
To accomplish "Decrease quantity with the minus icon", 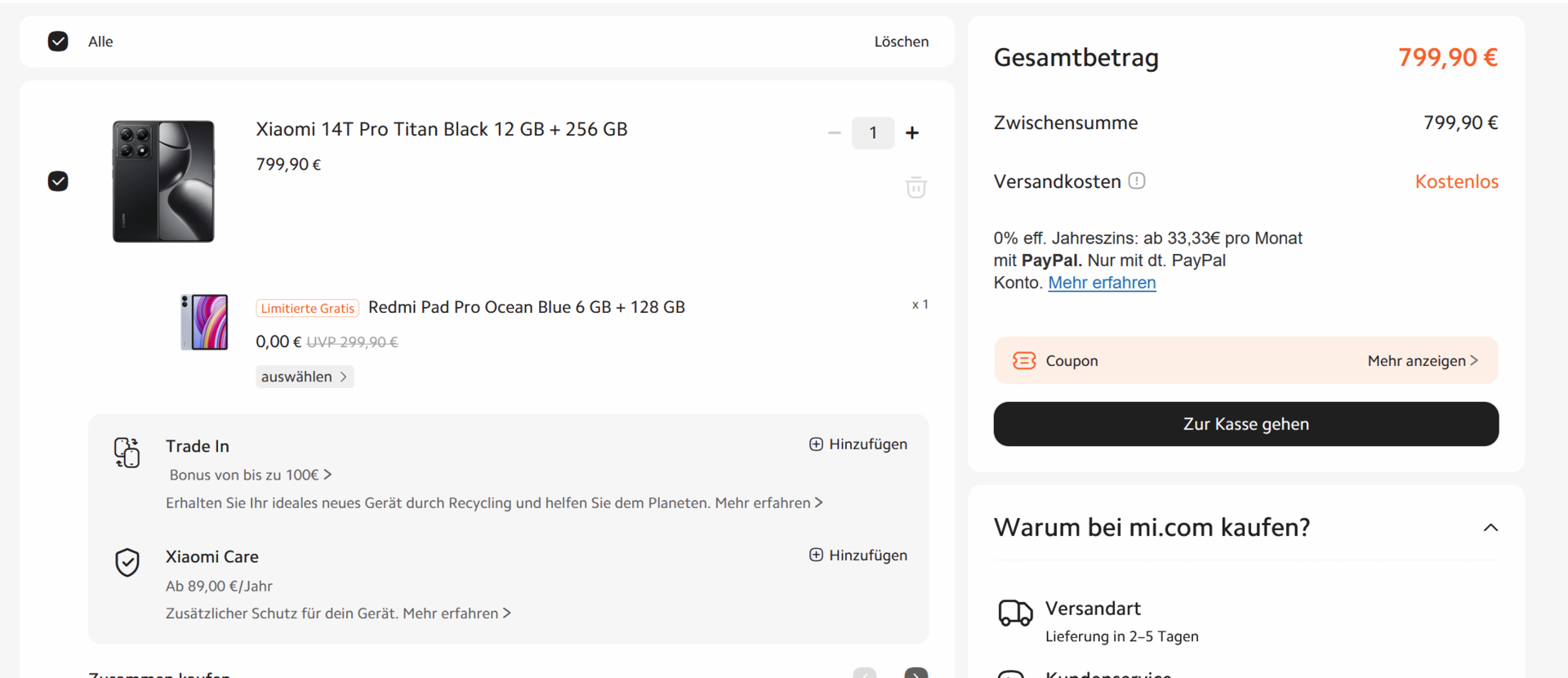I will pos(834,132).
